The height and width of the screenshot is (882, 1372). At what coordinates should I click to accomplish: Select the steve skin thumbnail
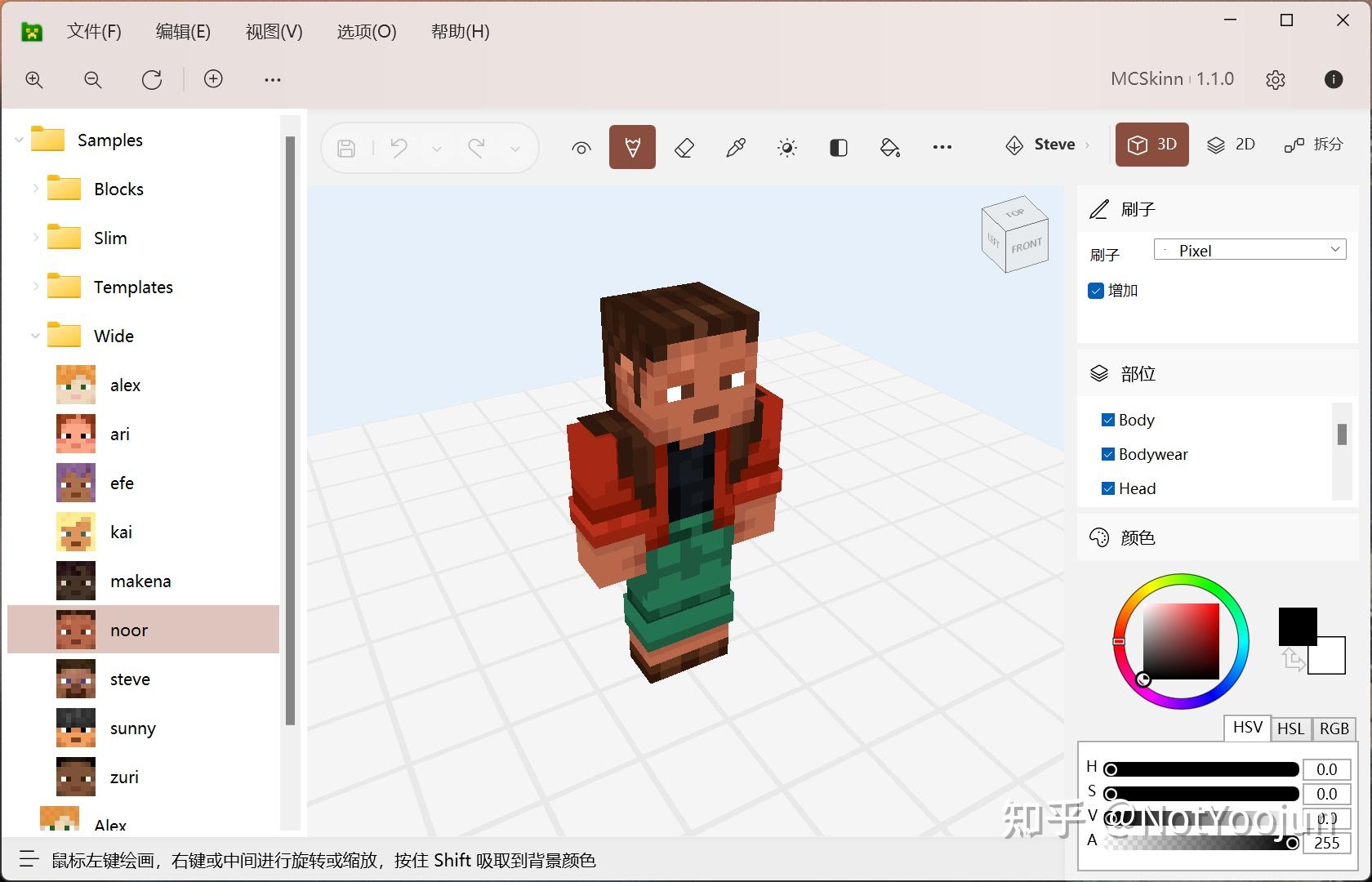75,678
